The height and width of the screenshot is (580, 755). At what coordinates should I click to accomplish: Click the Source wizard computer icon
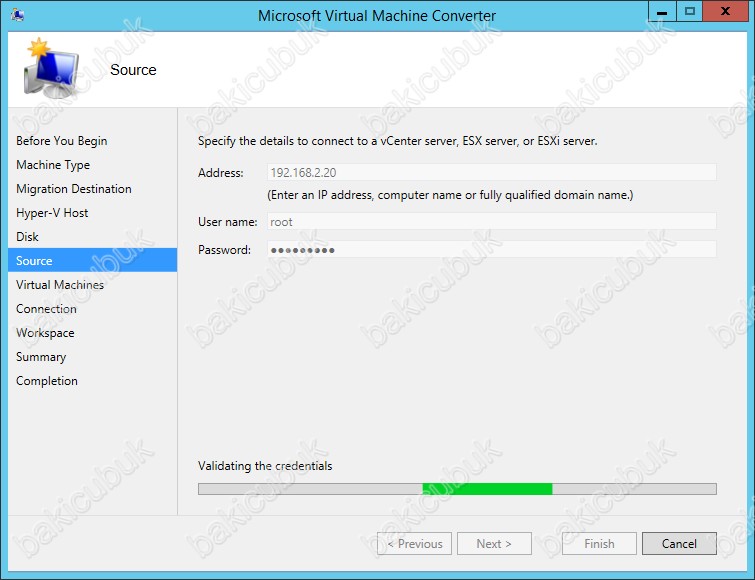[51, 68]
